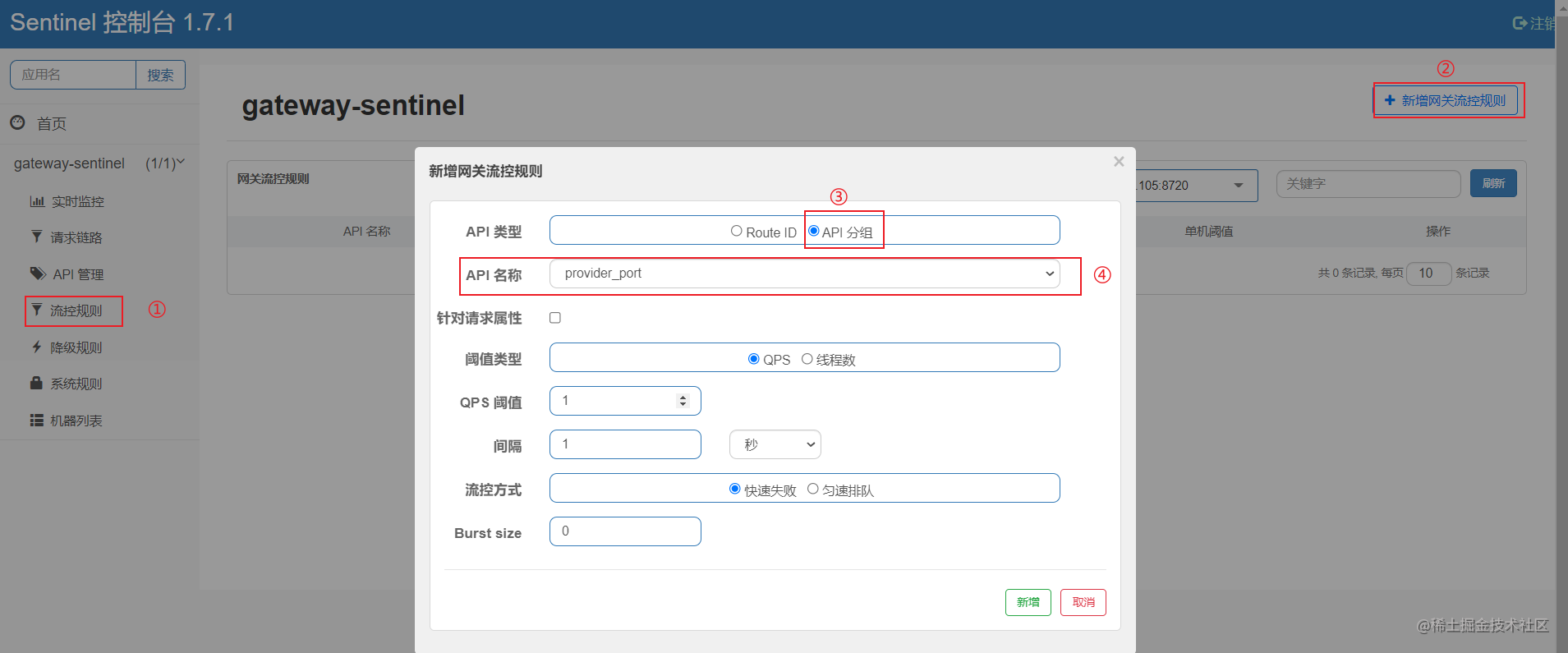Viewport: 1568px width, 653px height.
Task: Select the API 分组 radio button
Action: (814, 231)
